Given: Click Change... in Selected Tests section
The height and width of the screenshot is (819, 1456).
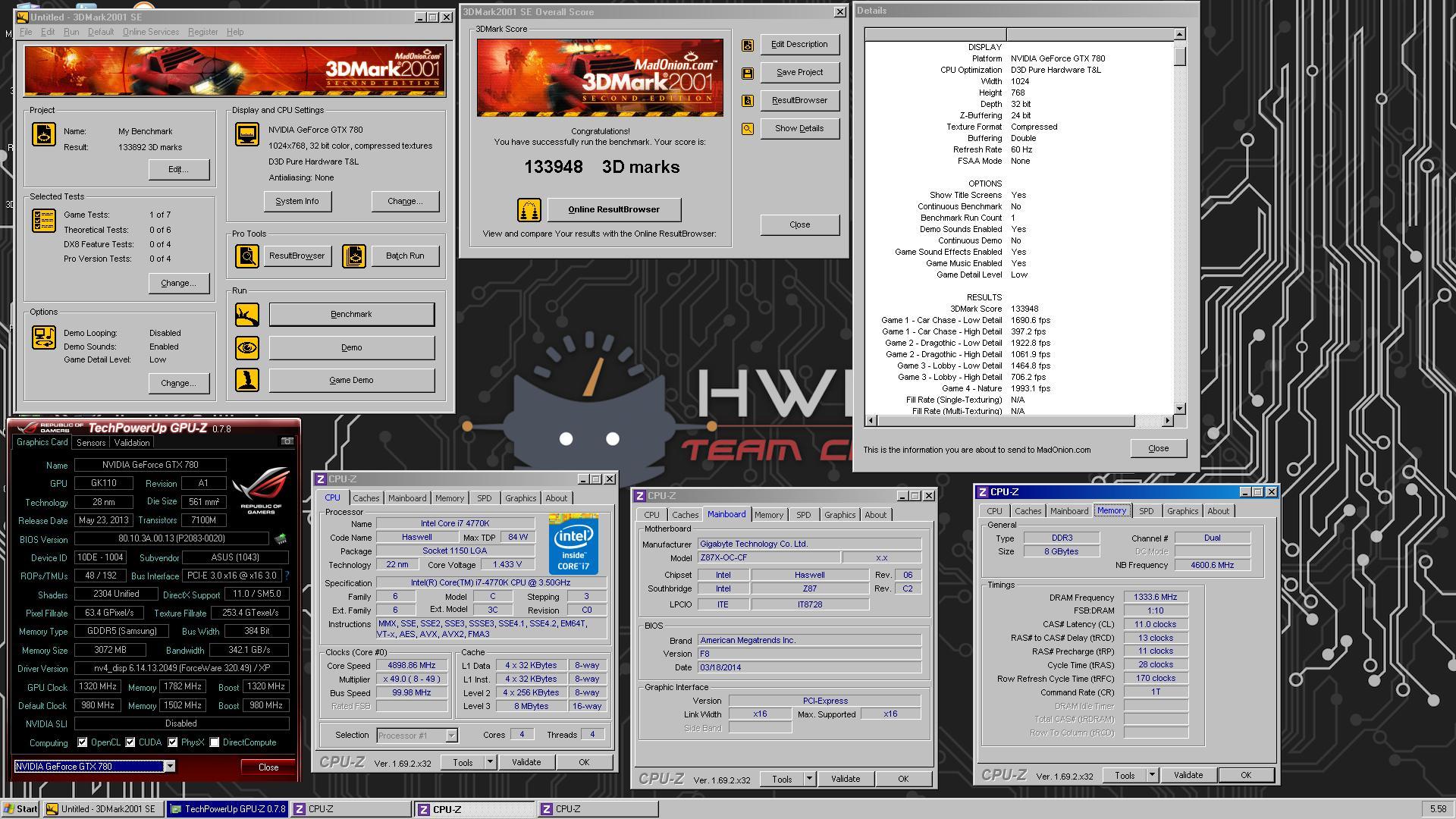Looking at the screenshot, I should click(178, 283).
